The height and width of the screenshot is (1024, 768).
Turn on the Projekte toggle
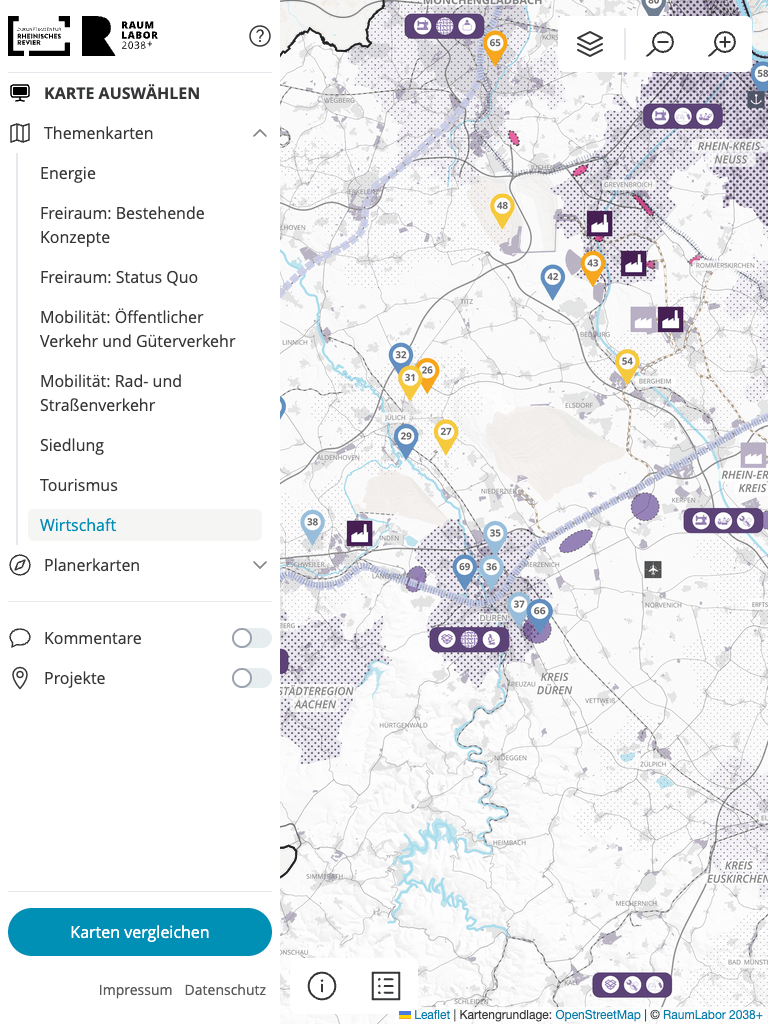[x=251, y=678]
